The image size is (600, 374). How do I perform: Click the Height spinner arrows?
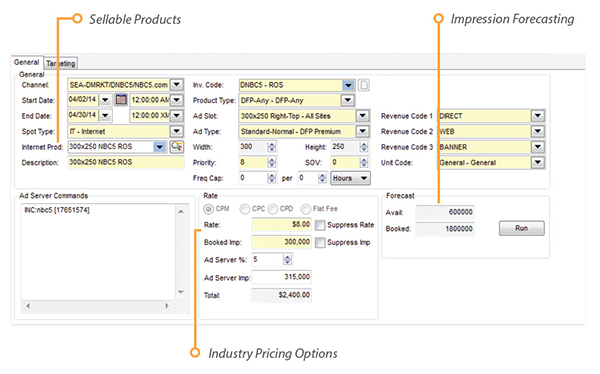[364, 147]
